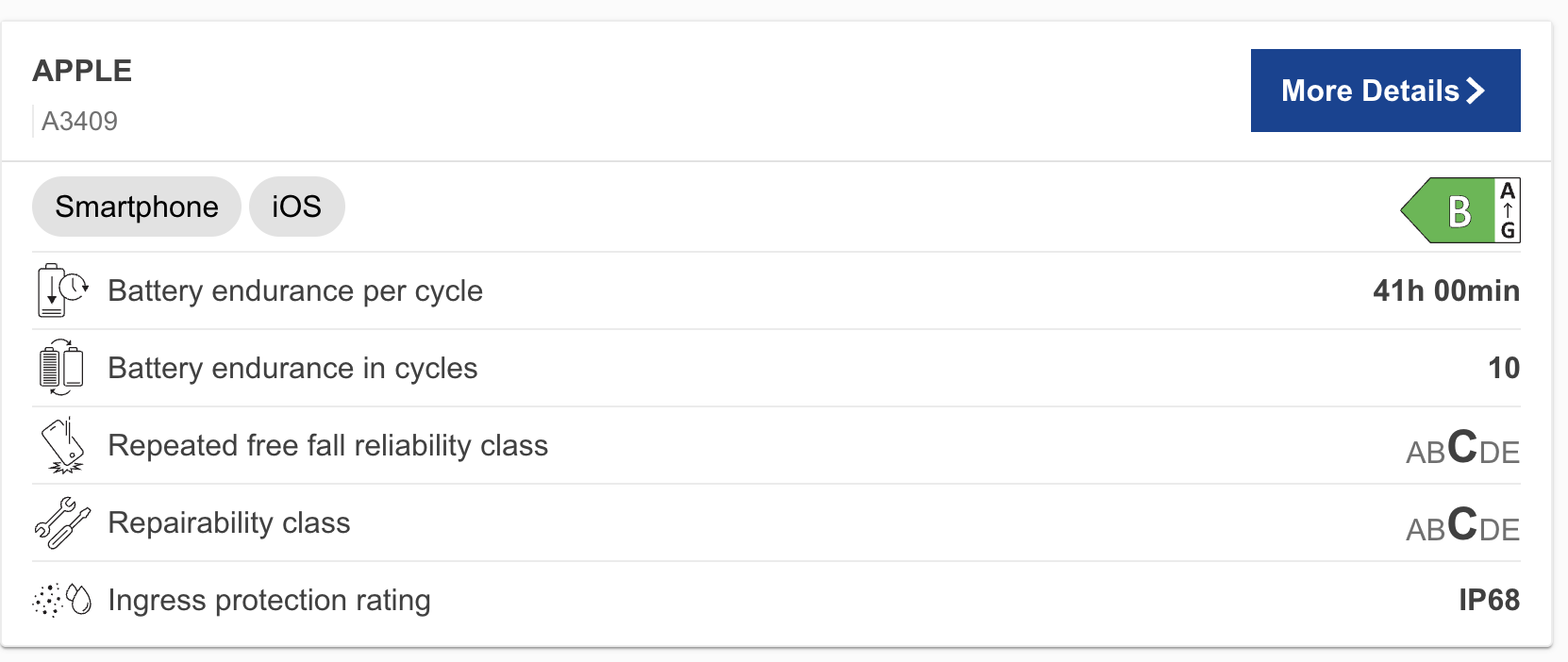This screenshot has width=1568, height=662.
Task: Click the falling phone drop-test icon
Action: (62, 445)
